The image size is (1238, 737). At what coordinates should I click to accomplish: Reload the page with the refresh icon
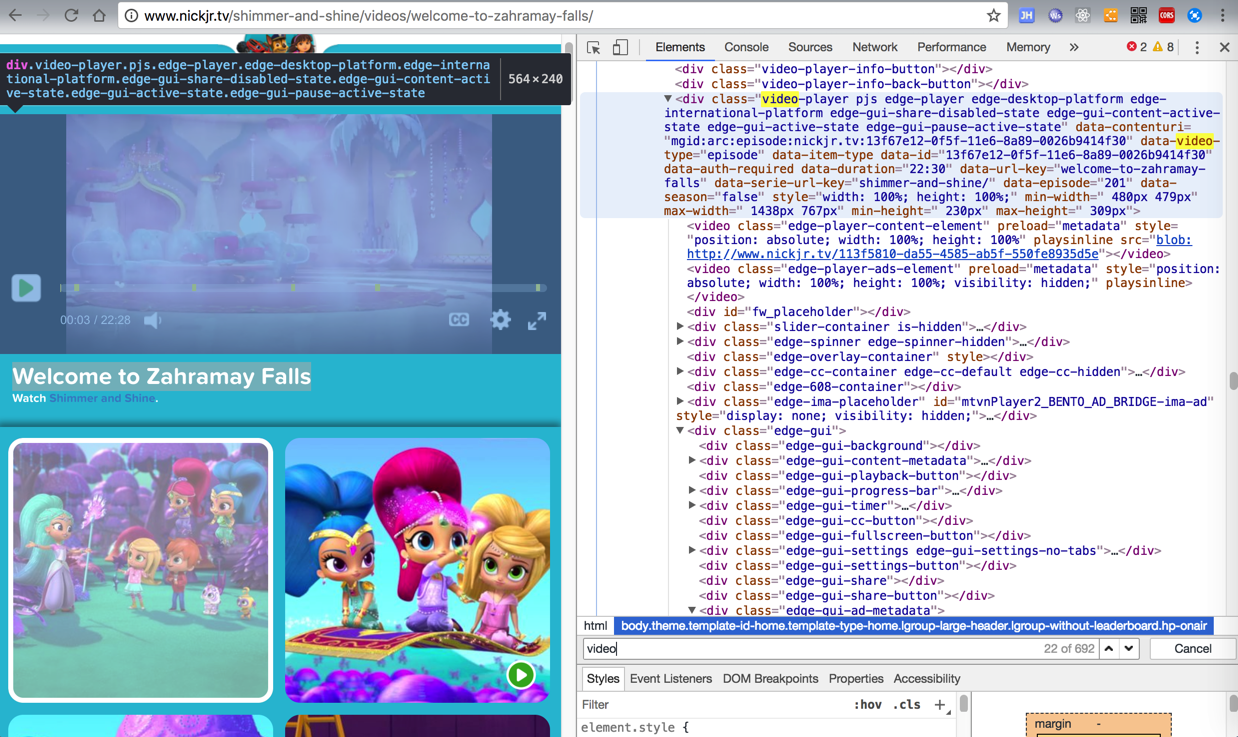[71, 16]
